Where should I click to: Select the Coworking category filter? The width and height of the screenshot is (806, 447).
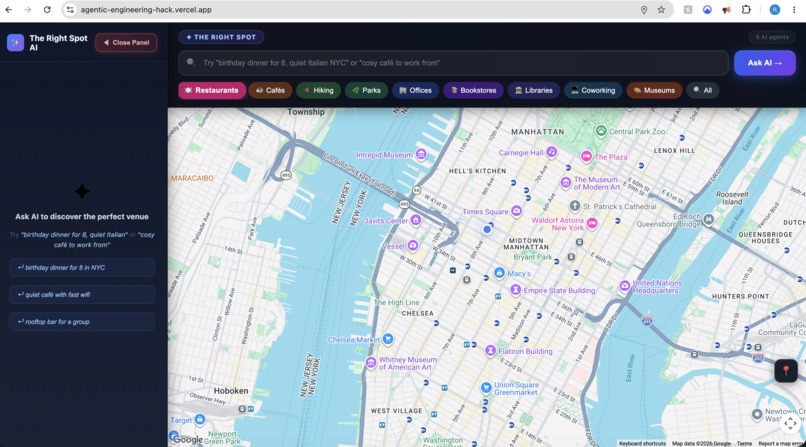(x=593, y=90)
